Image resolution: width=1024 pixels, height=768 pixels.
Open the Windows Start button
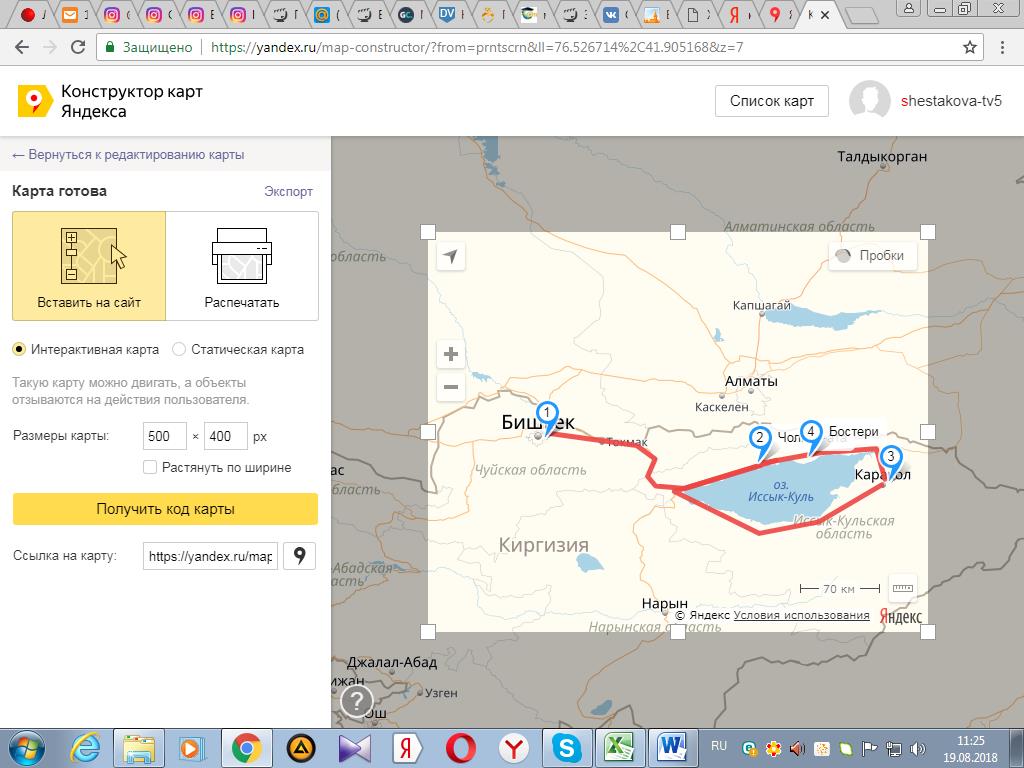point(27,748)
